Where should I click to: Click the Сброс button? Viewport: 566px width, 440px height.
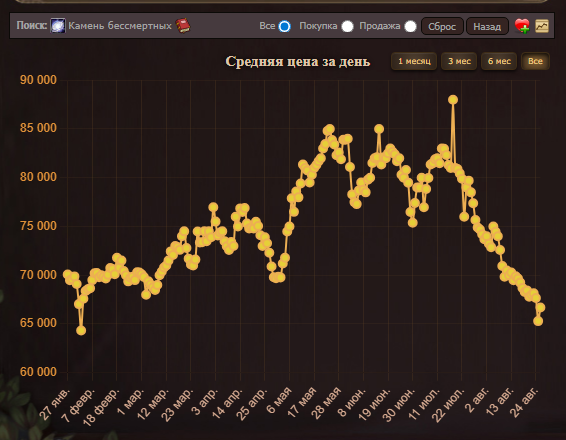click(x=442, y=26)
